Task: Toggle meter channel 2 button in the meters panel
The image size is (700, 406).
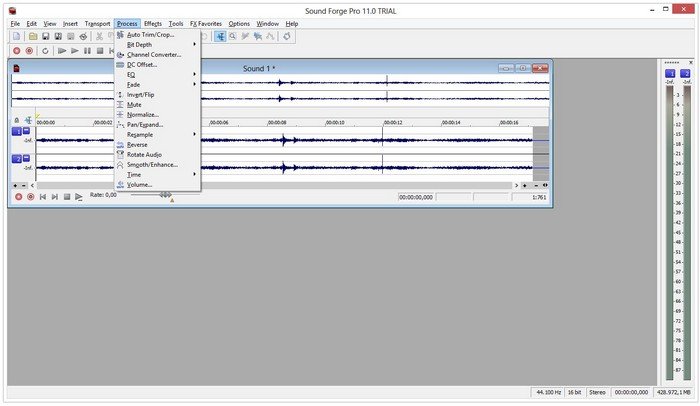Action: pos(685,74)
